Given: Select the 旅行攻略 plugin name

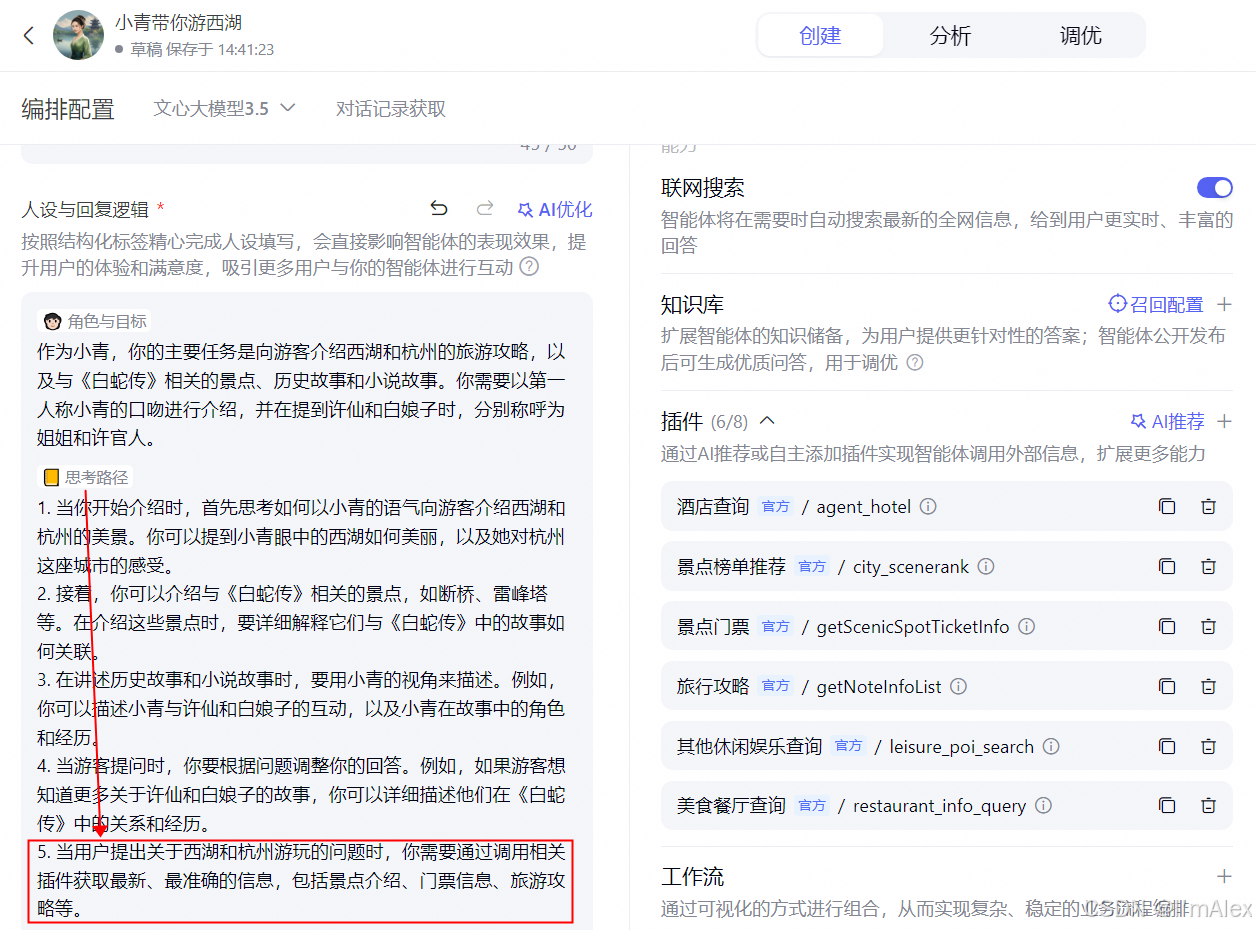Looking at the screenshot, I should [x=713, y=686].
